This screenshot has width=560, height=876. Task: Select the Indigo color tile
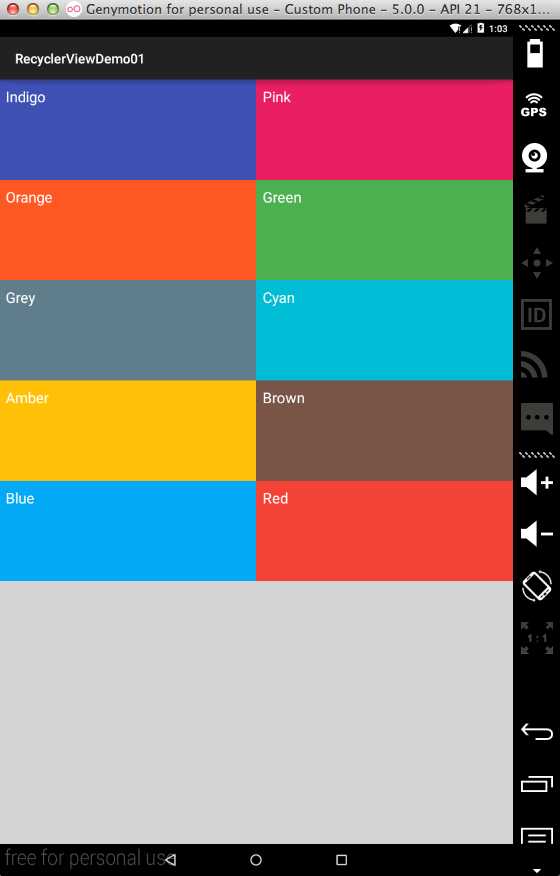pyautogui.click(x=128, y=130)
